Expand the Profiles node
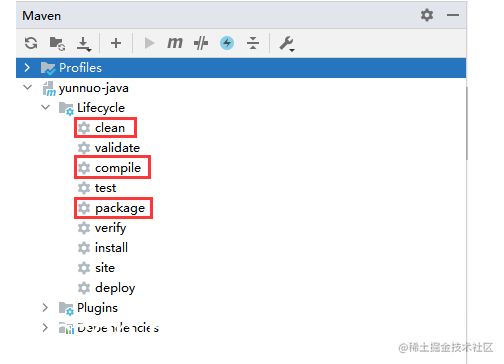 coord(27,68)
